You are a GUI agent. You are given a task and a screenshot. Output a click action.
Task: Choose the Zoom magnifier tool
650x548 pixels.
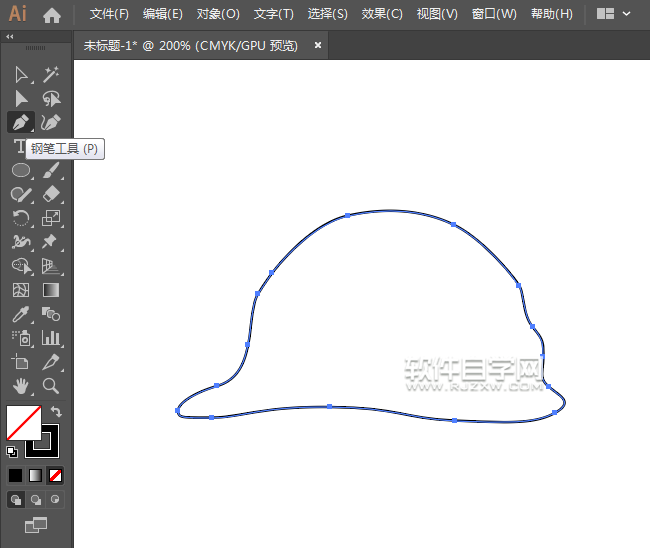pos(52,386)
